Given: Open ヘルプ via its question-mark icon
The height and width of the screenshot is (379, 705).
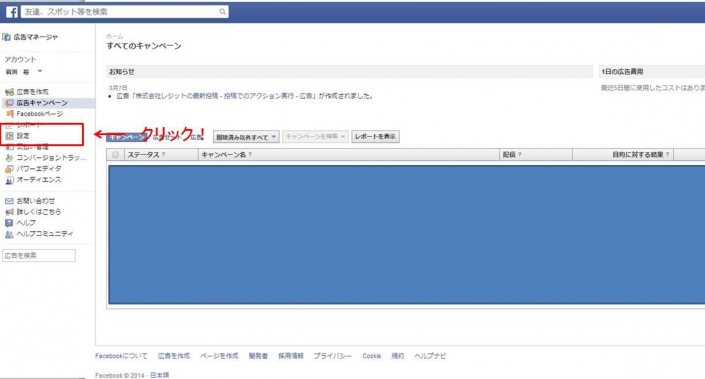Looking at the screenshot, I should (x=9, y=223).
